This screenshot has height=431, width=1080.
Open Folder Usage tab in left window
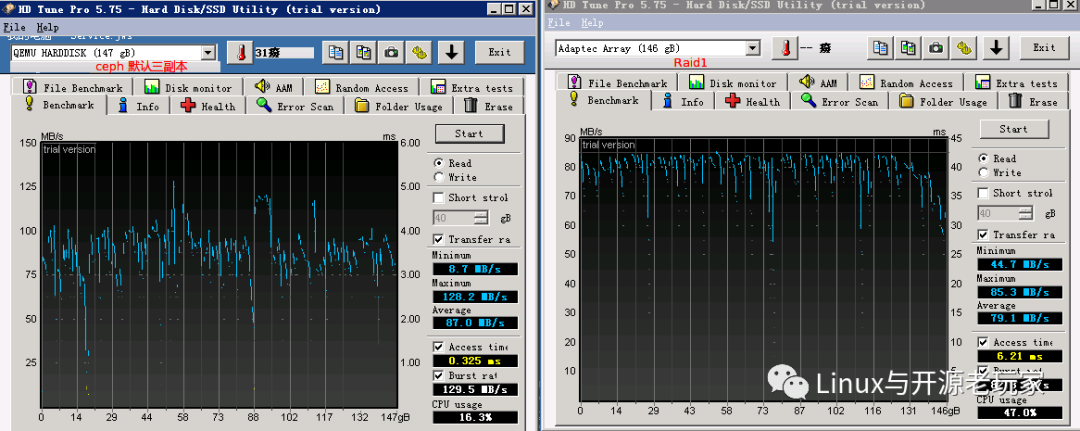click(399, 107)
